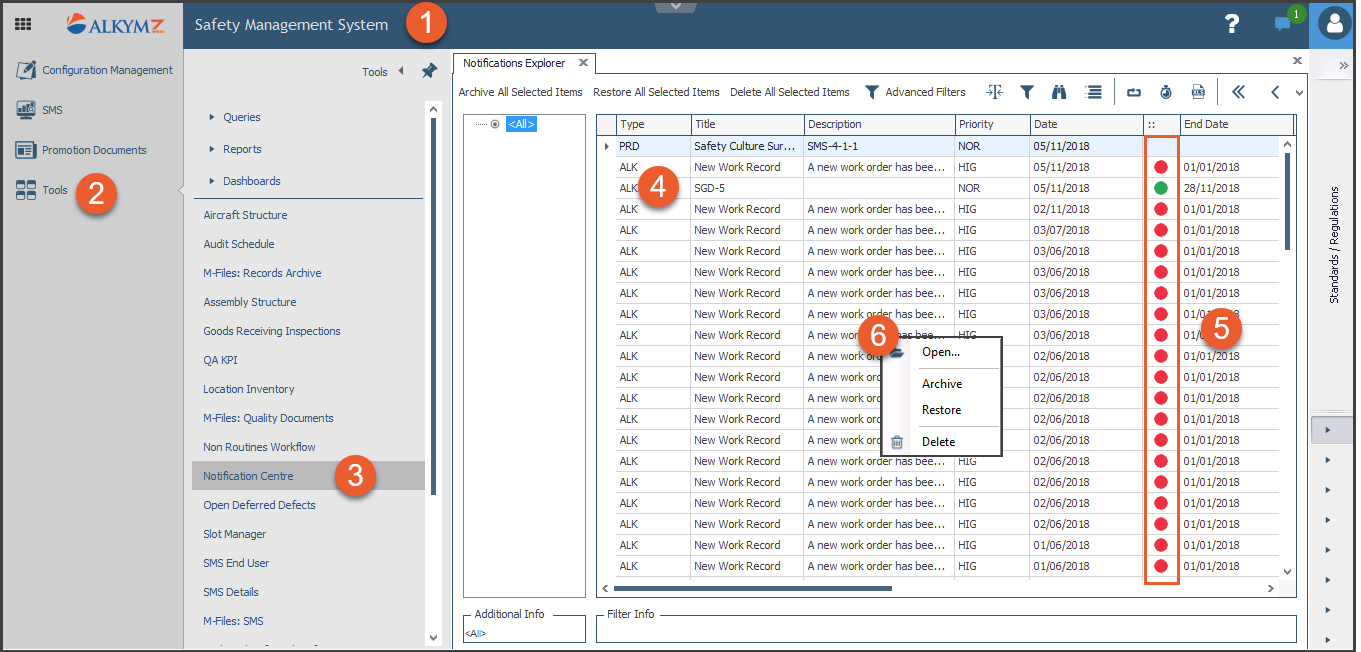The image size is (1361, 652).
Task: Expand the PRD row detail arrow
Action: click(x=606, y=146)
